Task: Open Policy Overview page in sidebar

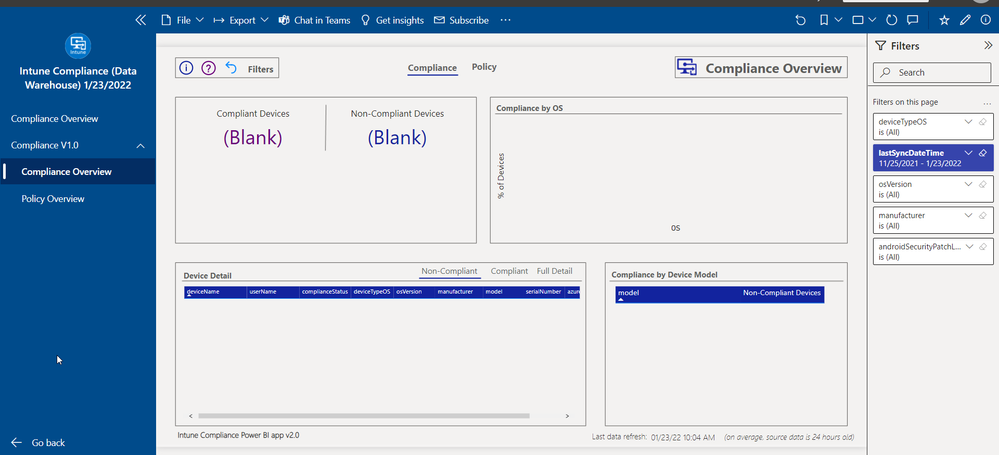Action: coord(53,199)
